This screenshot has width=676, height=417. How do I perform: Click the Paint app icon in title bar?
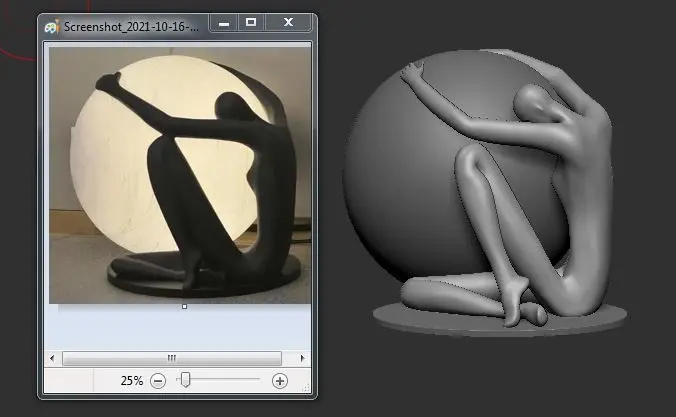(x=52, y=27)
